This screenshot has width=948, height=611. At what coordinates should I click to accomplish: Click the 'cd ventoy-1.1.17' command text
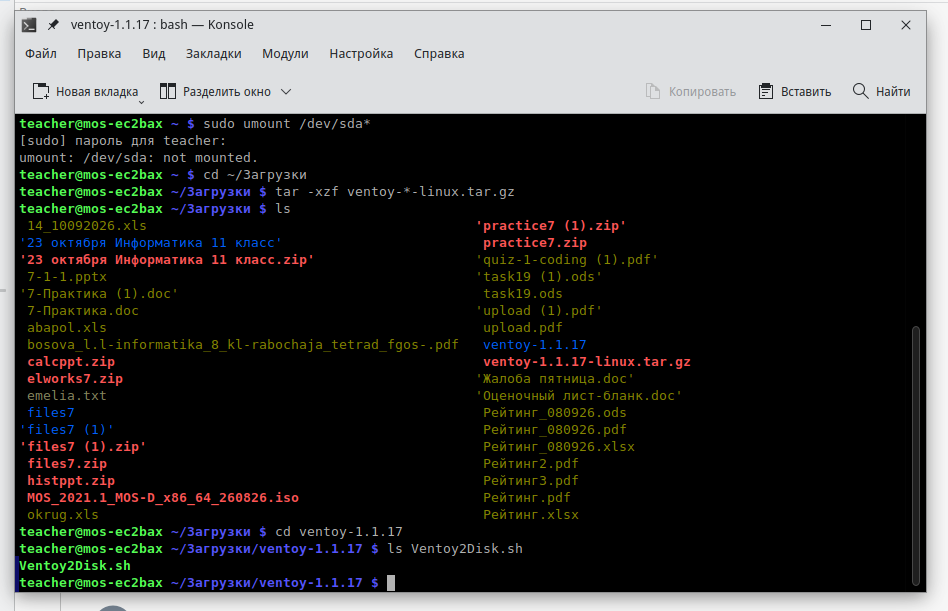tap(339, 532)
